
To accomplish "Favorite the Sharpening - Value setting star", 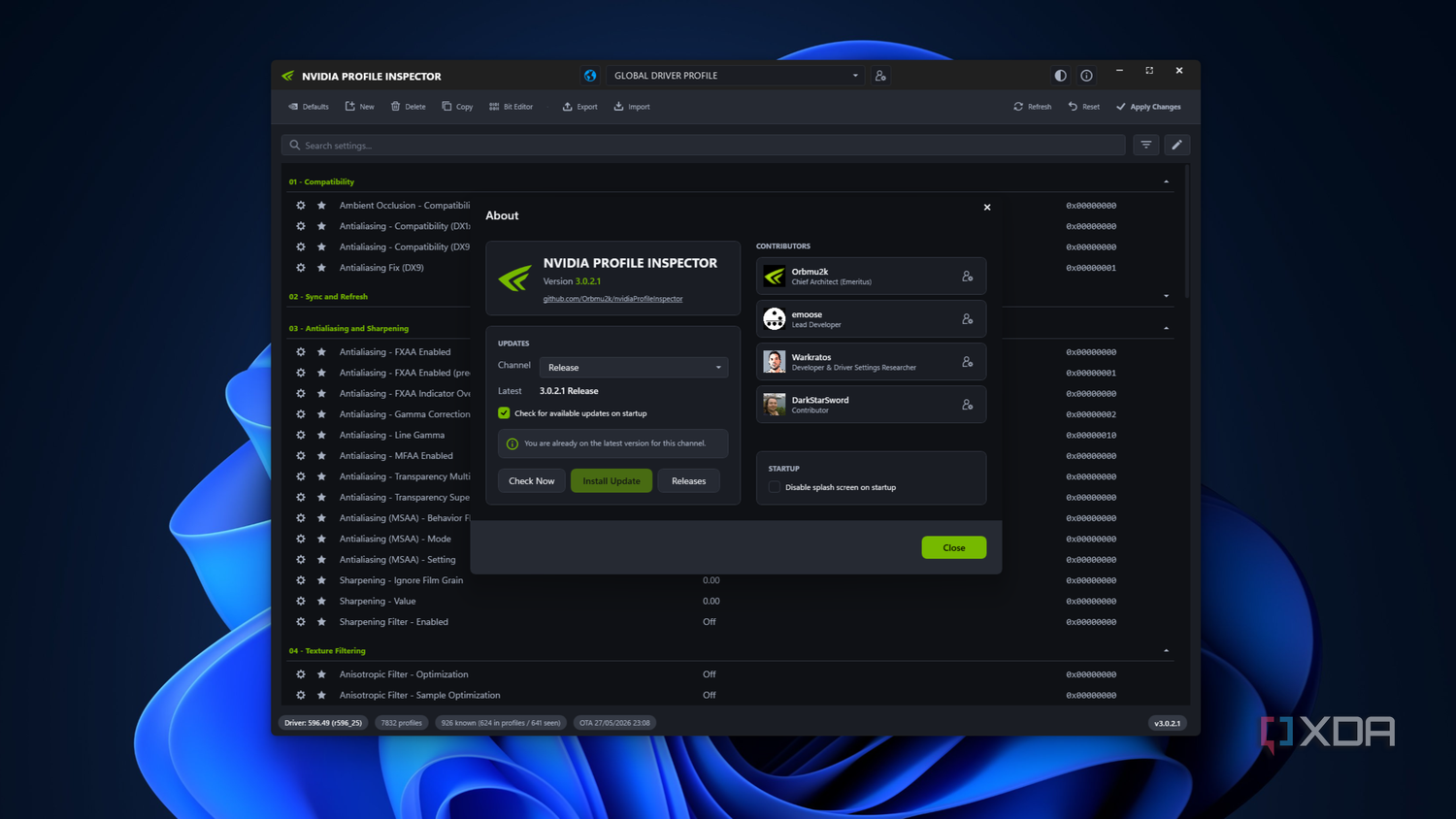I will click(321, 602).
